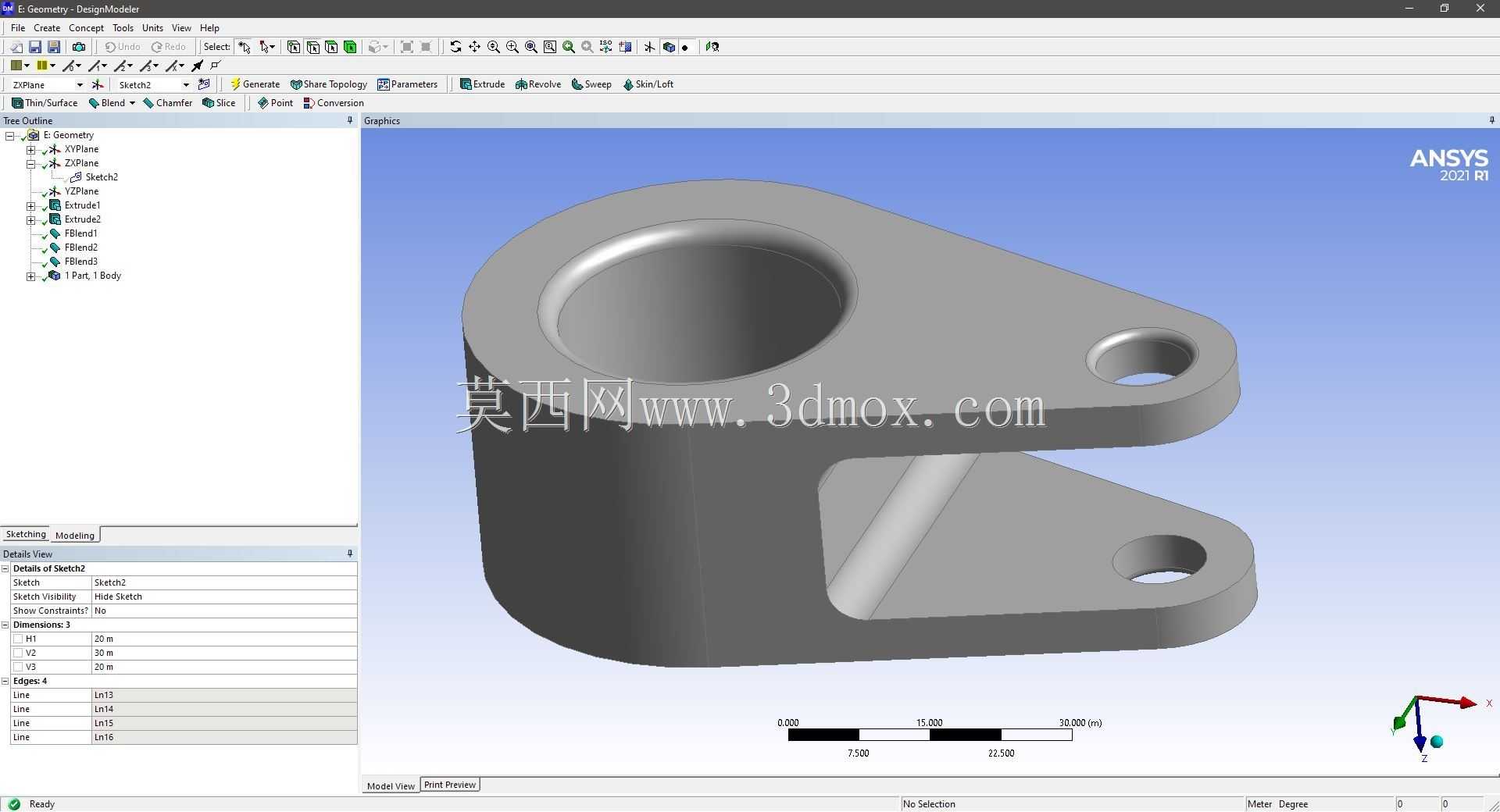
Task: Activate the Rotate view tool
Action: (x=455, y=47)
